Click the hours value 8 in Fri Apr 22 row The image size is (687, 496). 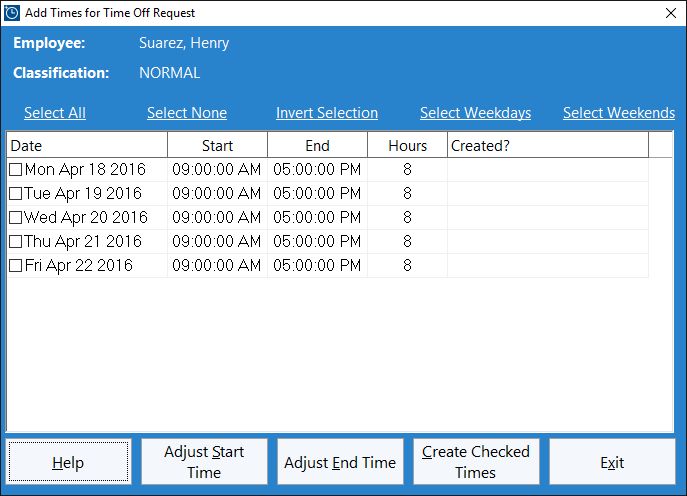[407, 266]
